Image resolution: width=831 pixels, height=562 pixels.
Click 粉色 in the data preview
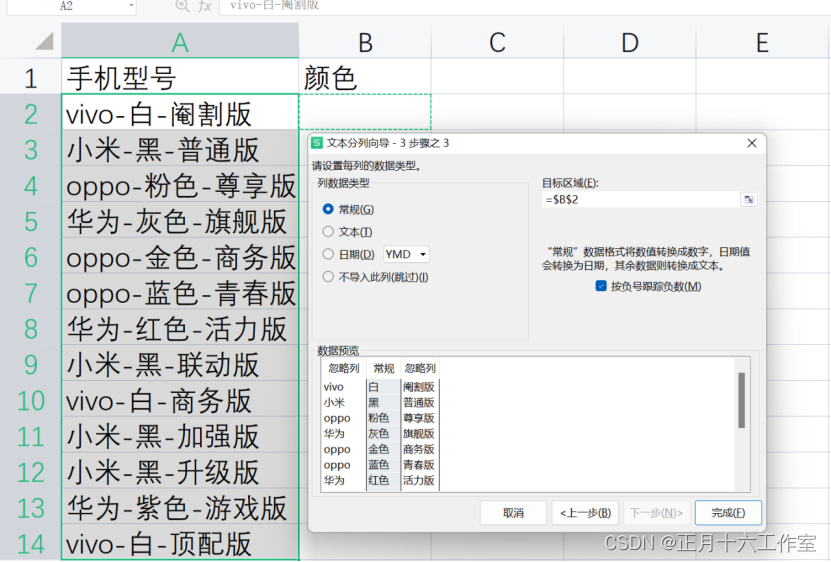[378, 418]
